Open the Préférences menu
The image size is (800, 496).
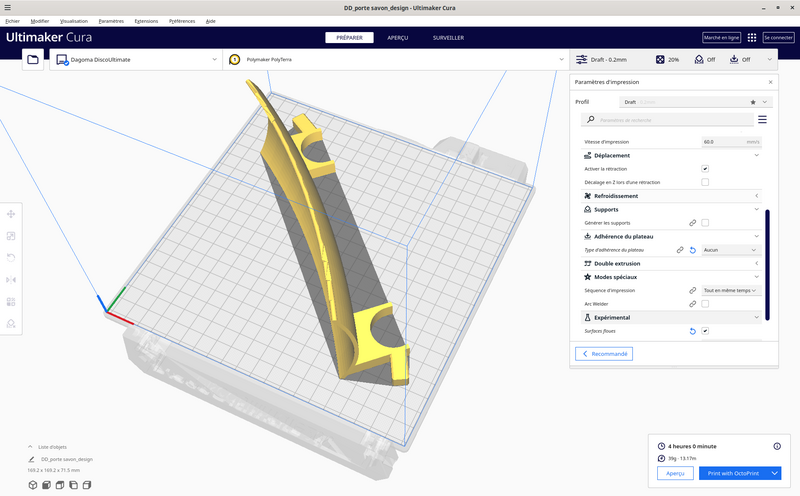click(182, 21)
